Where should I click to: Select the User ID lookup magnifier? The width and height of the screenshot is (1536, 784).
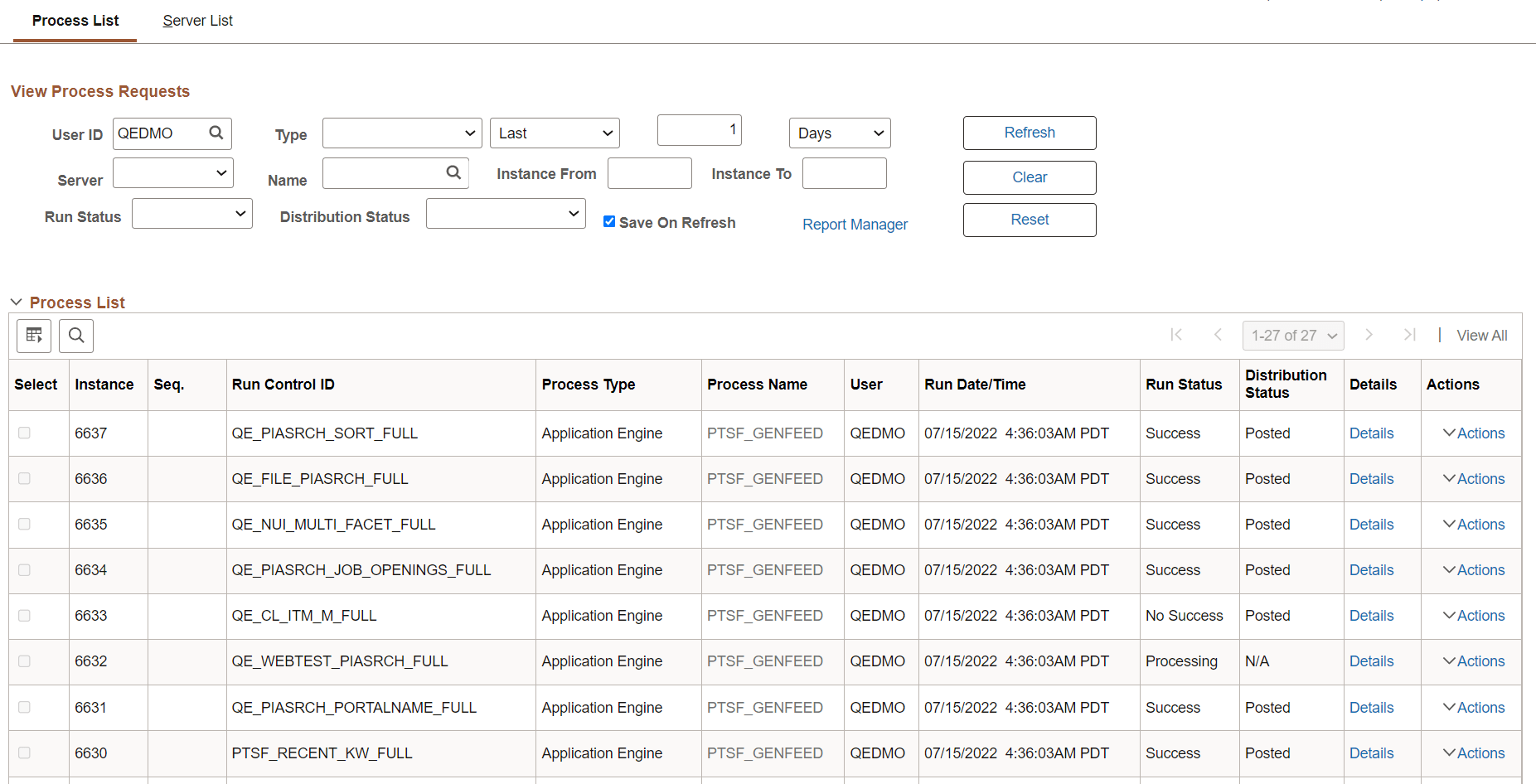[x=216, y=133]
